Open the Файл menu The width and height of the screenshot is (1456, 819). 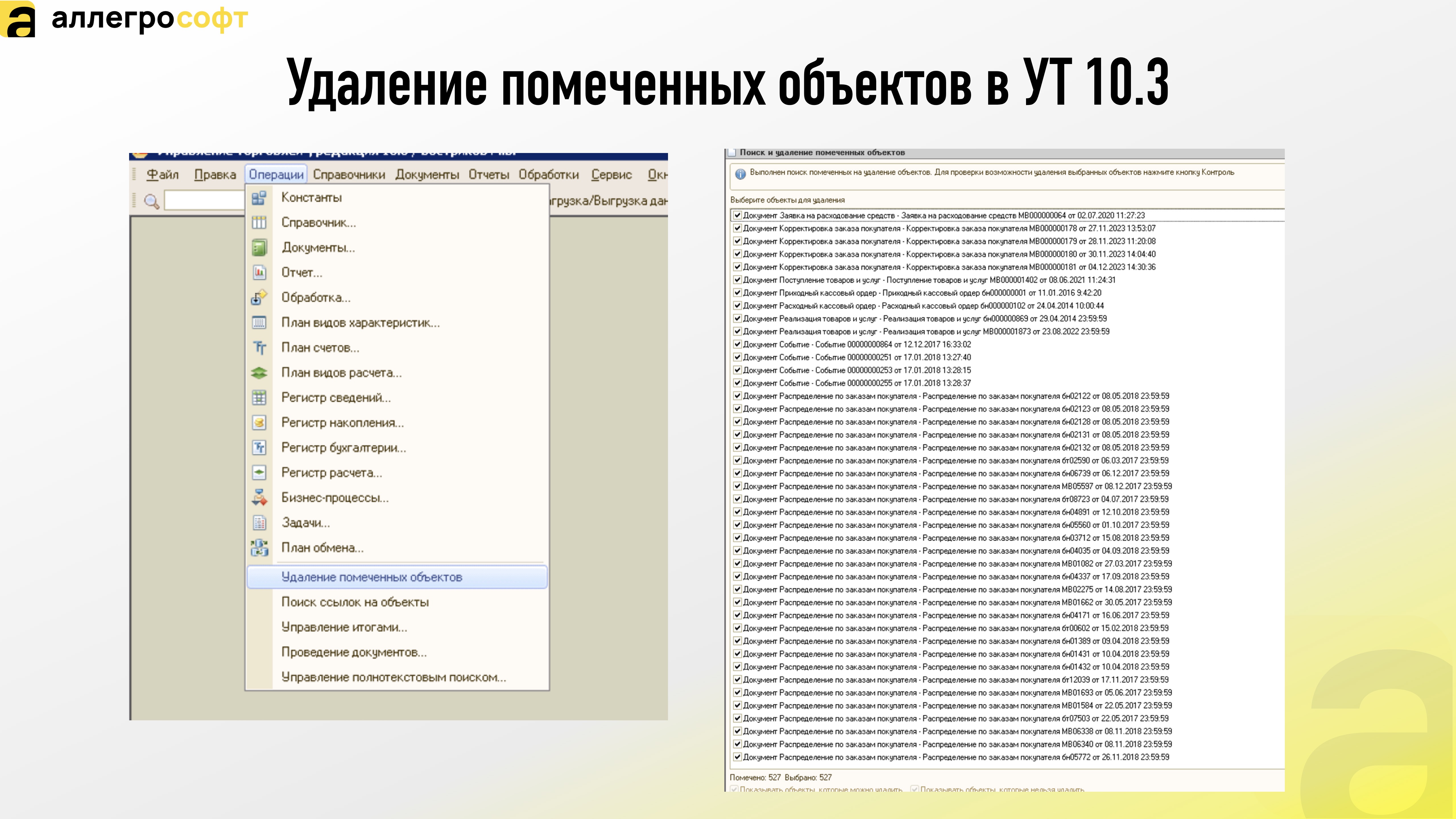[162, 175]
